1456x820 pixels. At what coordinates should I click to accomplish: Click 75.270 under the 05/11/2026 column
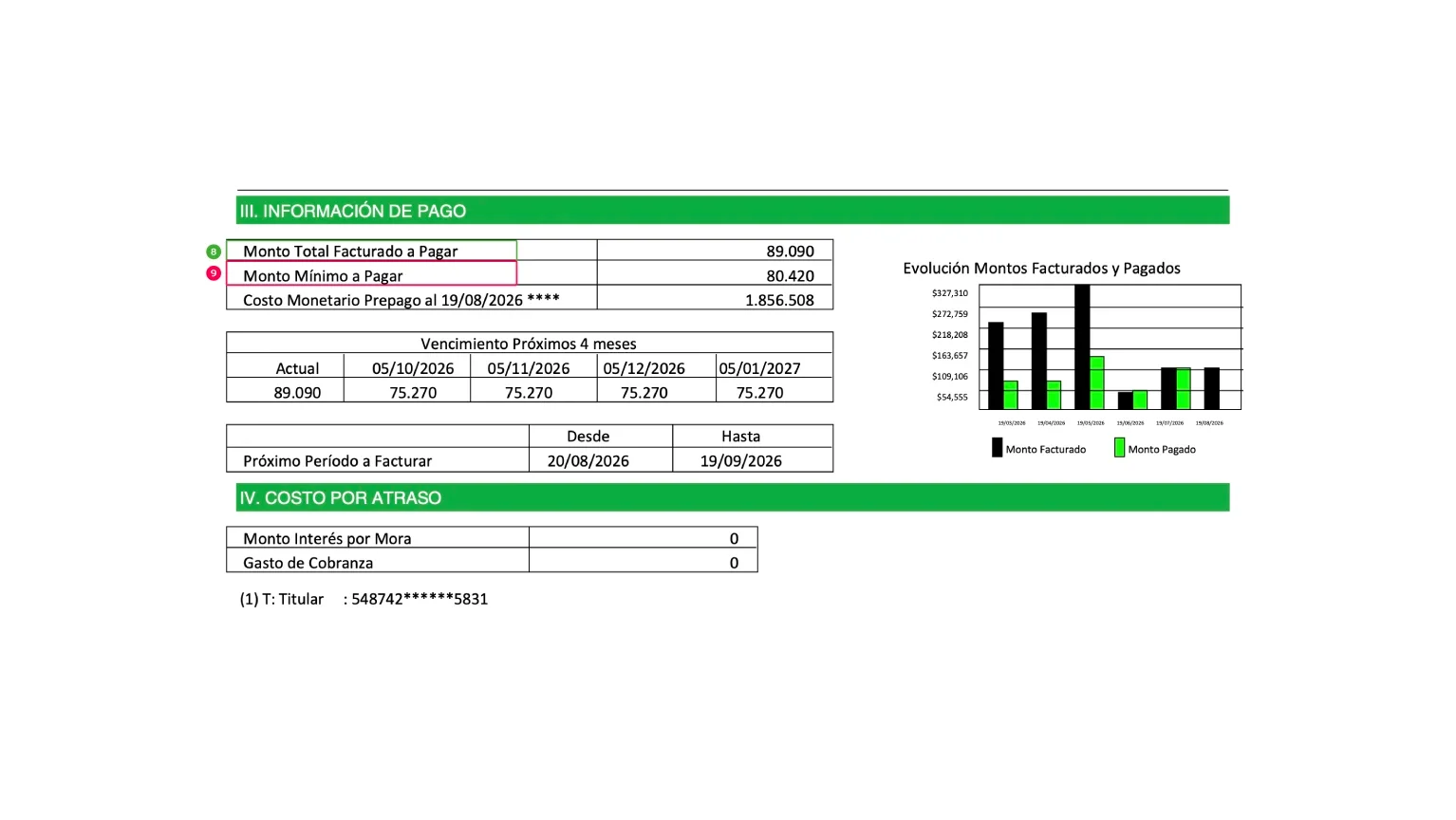pyautogui.click(x=529, y=393)
